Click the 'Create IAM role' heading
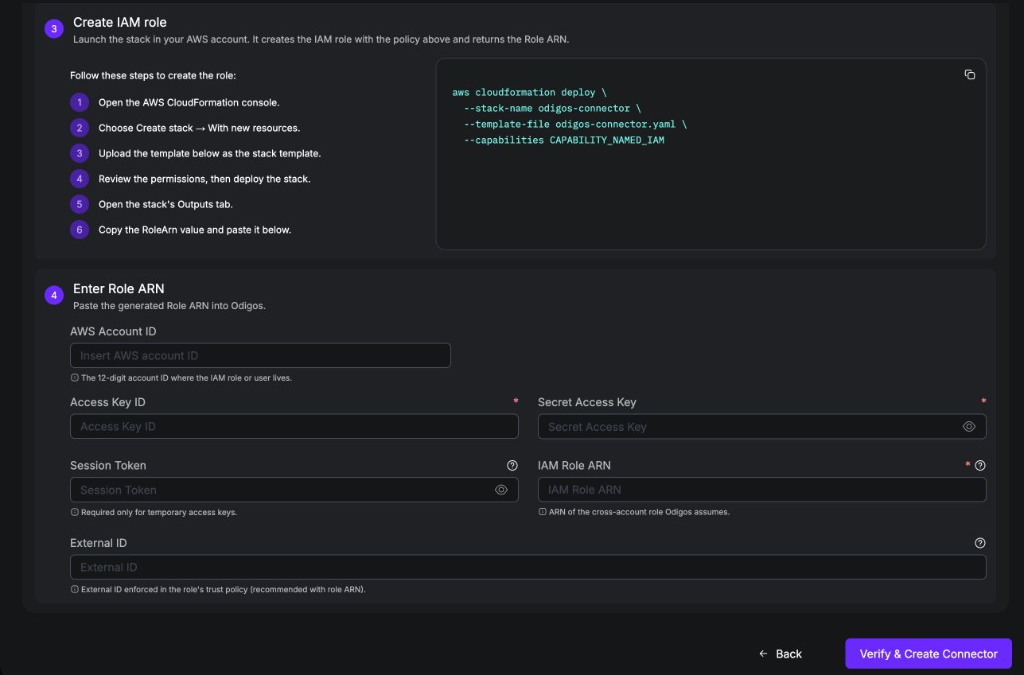Image resolution: width=1024 pixels, height=675 pixels. 120,22
